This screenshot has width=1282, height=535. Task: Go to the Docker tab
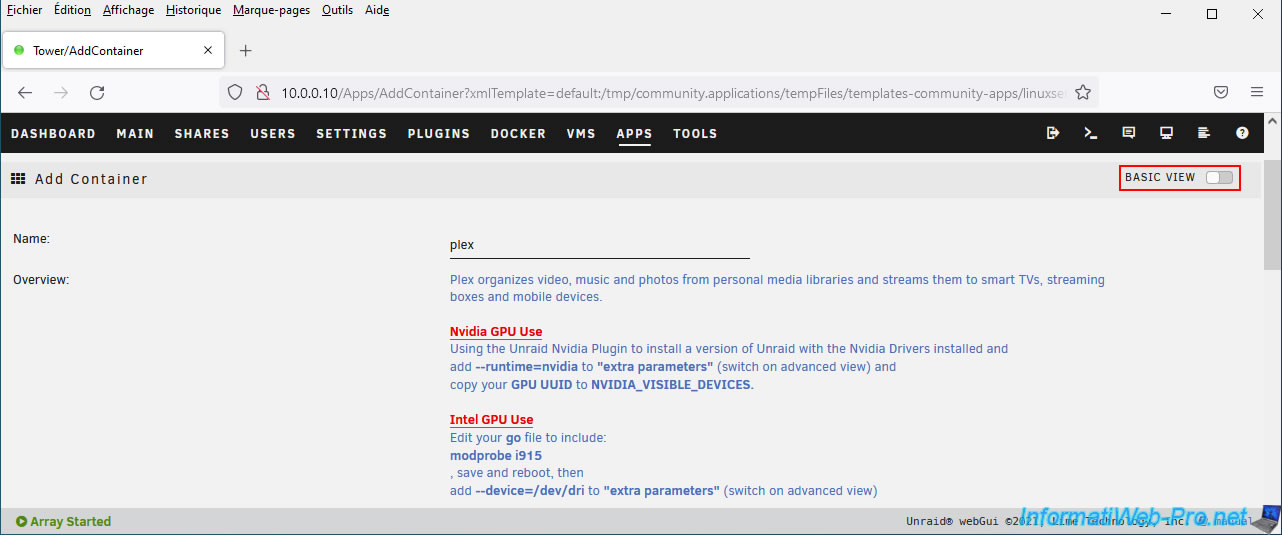click(518, 134)
